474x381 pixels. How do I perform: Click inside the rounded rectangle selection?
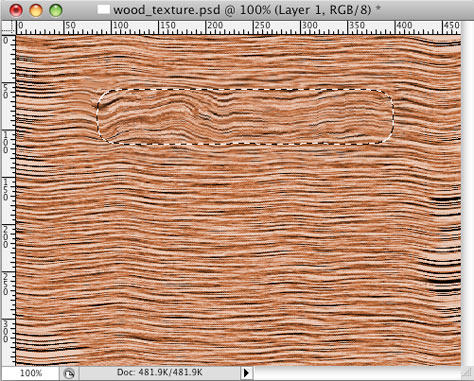click(x=245, y=117)
